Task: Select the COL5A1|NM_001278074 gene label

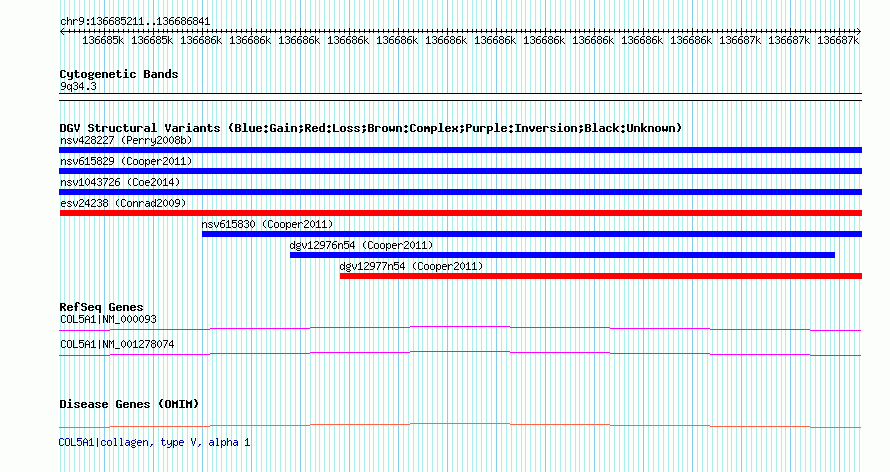Action: pos(117,344)
